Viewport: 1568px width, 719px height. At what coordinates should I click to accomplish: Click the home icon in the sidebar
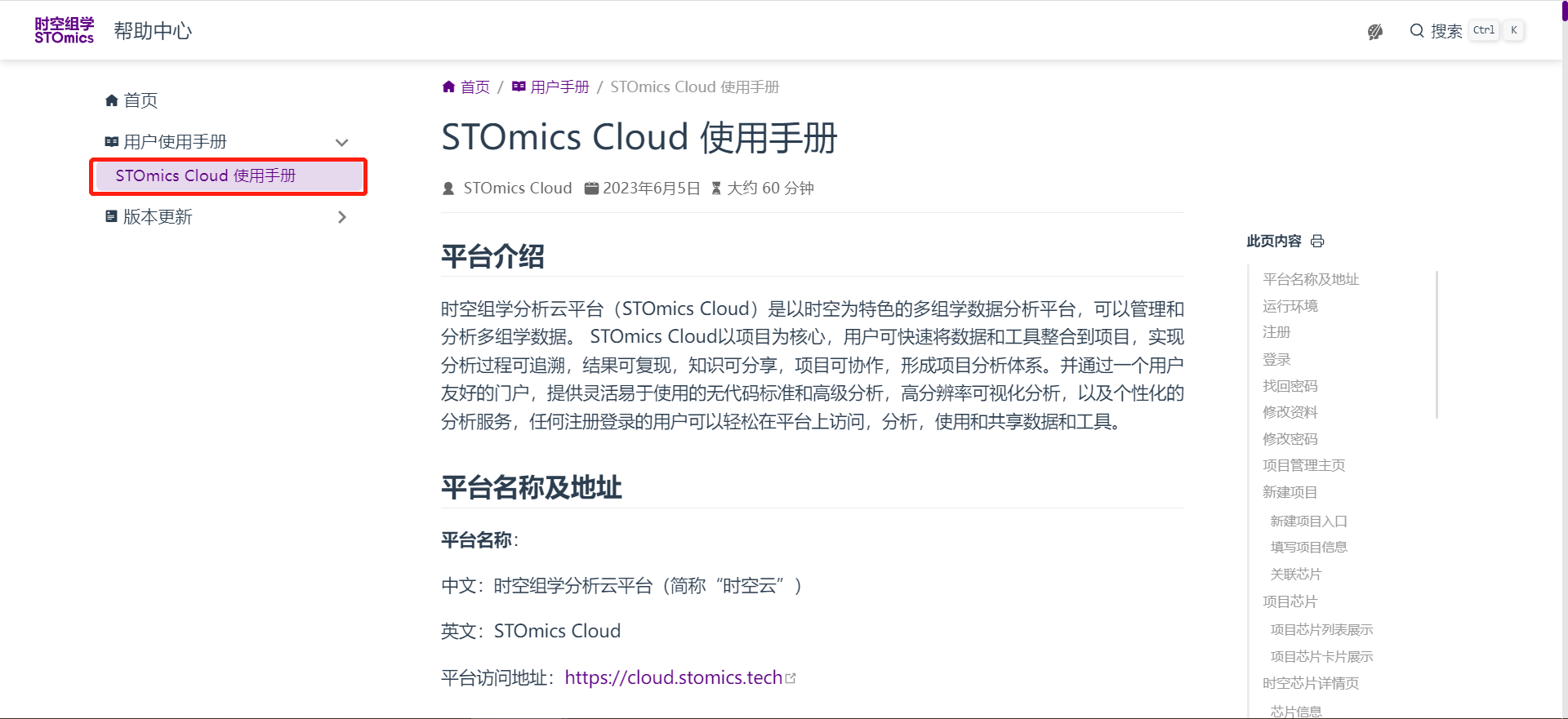click(112, 100)
